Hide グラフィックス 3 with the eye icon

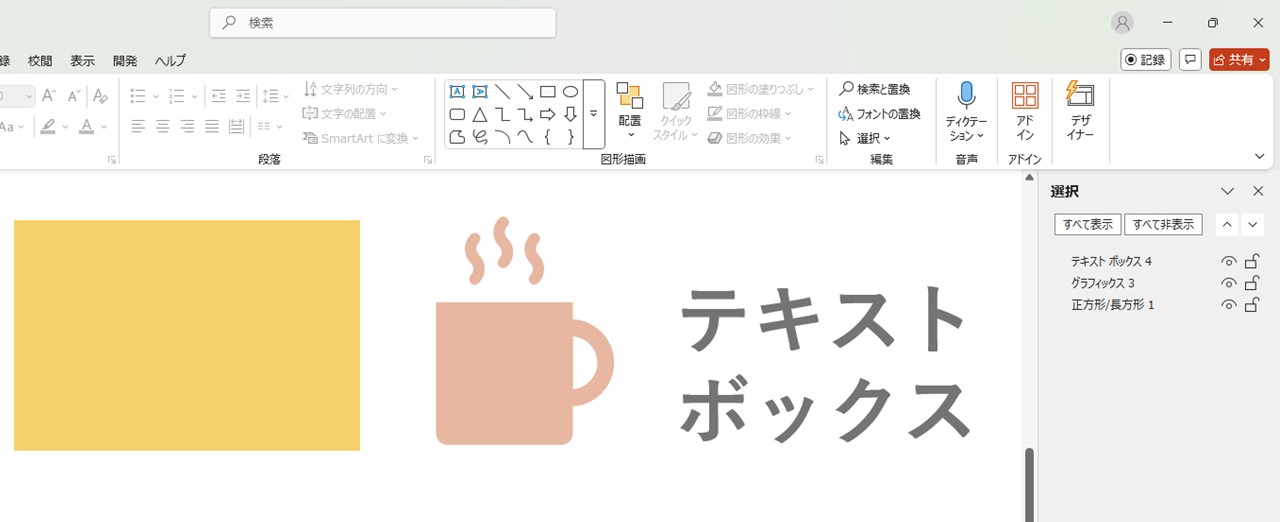pos(1229,283)
